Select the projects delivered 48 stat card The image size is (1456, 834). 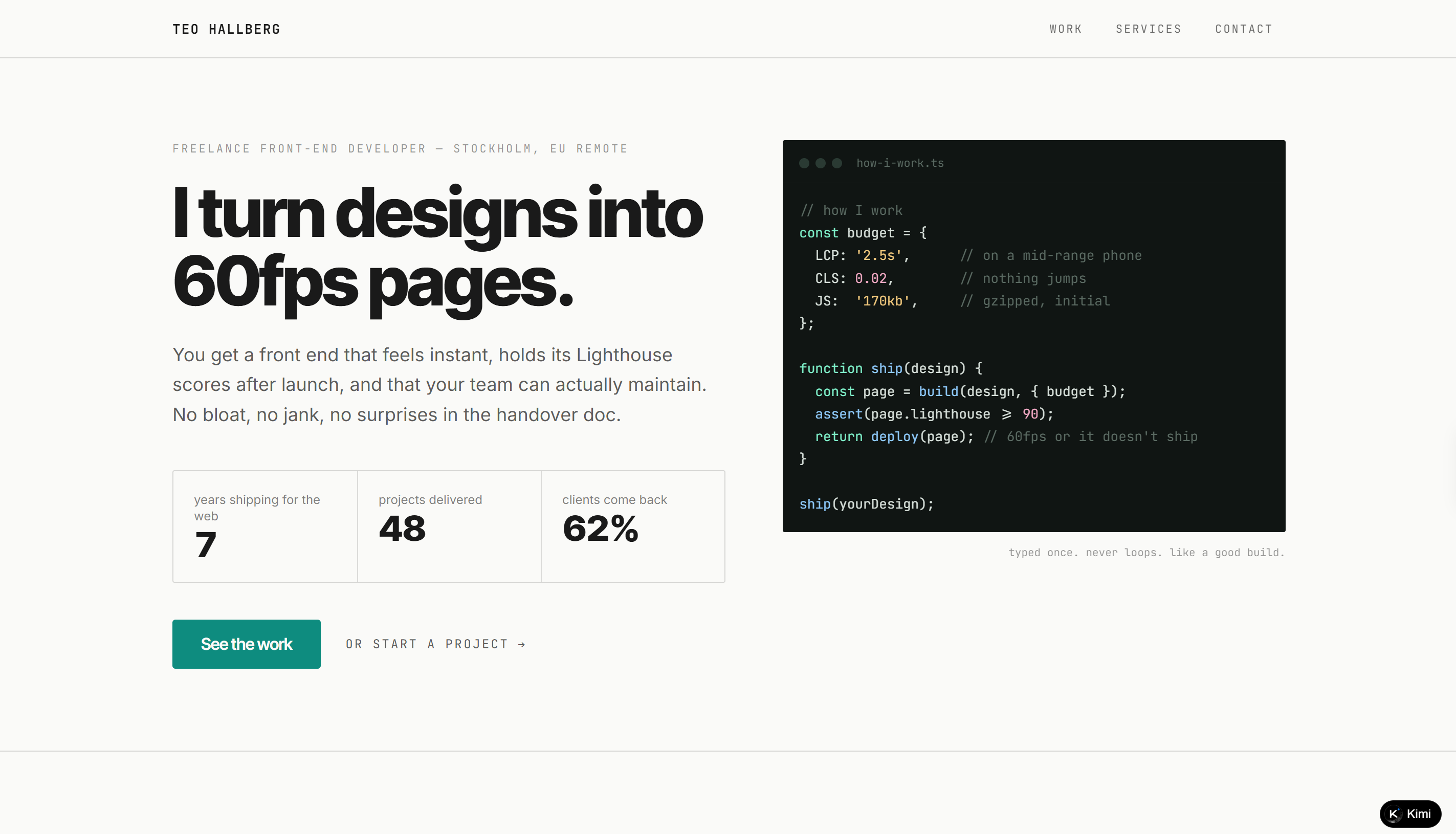450,526
